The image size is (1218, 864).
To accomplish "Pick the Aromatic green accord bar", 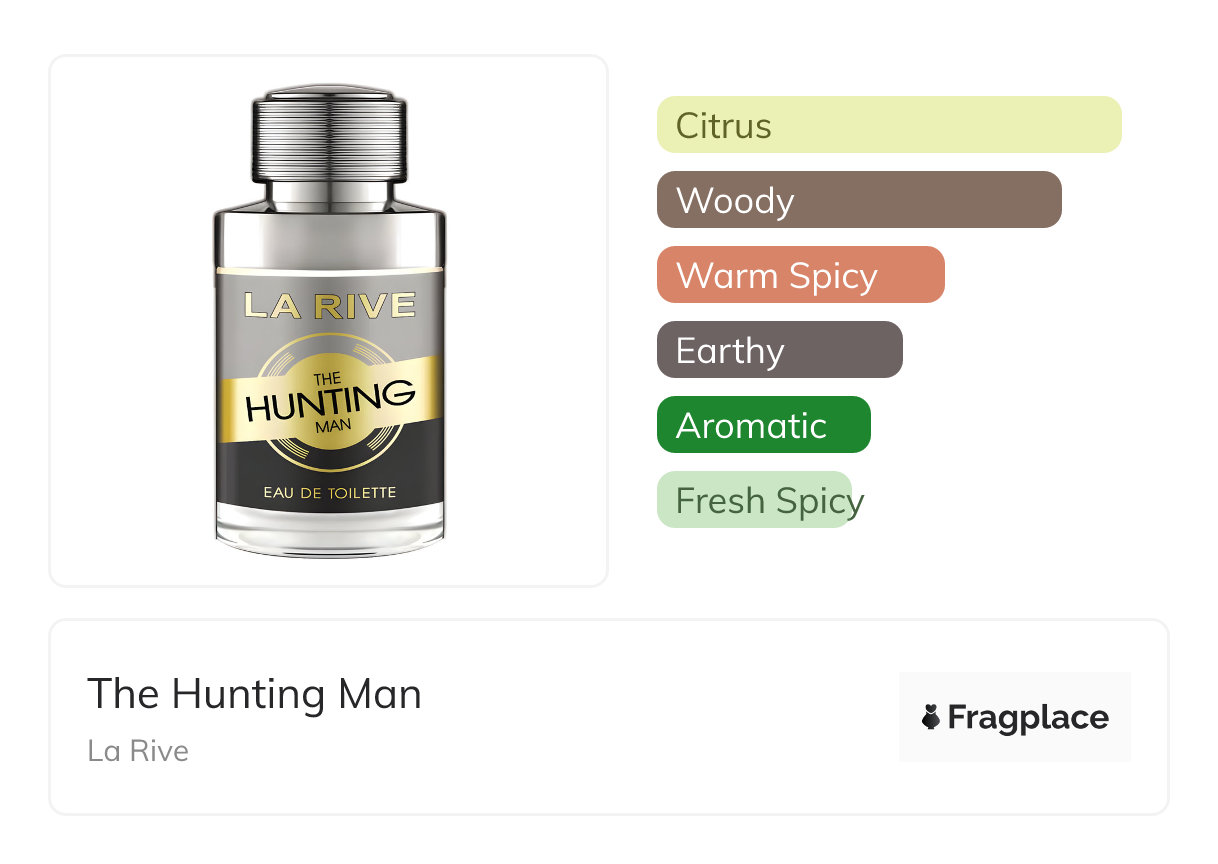I will point(764,425).
